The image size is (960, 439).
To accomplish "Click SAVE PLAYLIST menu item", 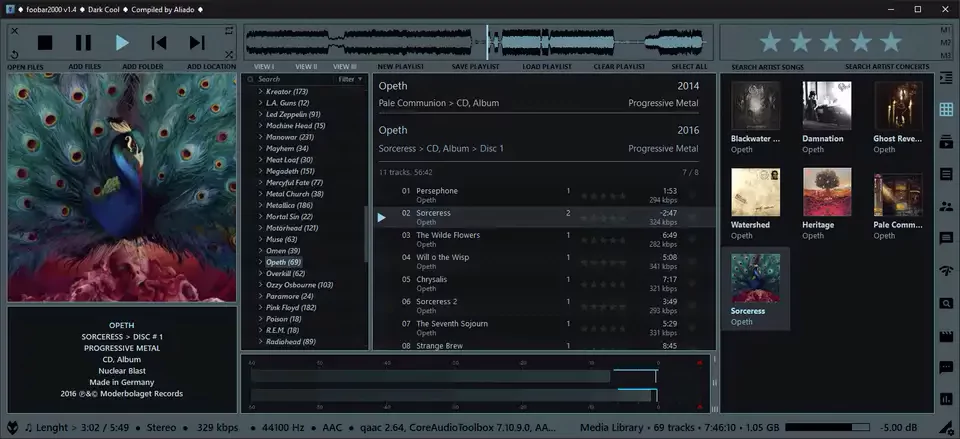I will pyautogui.click(x=476, y=67).
